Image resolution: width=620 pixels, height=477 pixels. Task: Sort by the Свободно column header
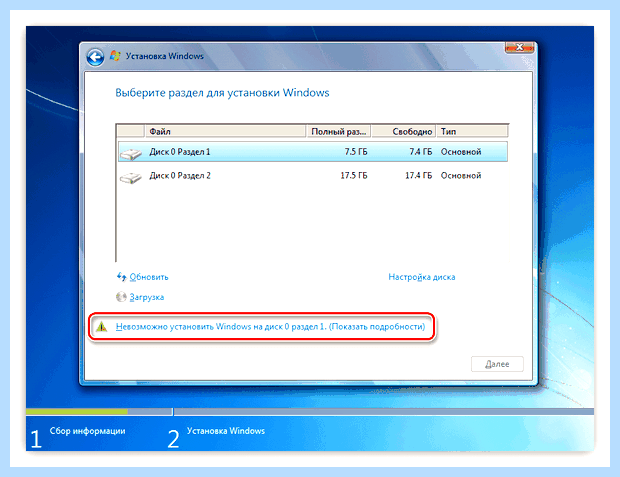click(x=404, y=131)
